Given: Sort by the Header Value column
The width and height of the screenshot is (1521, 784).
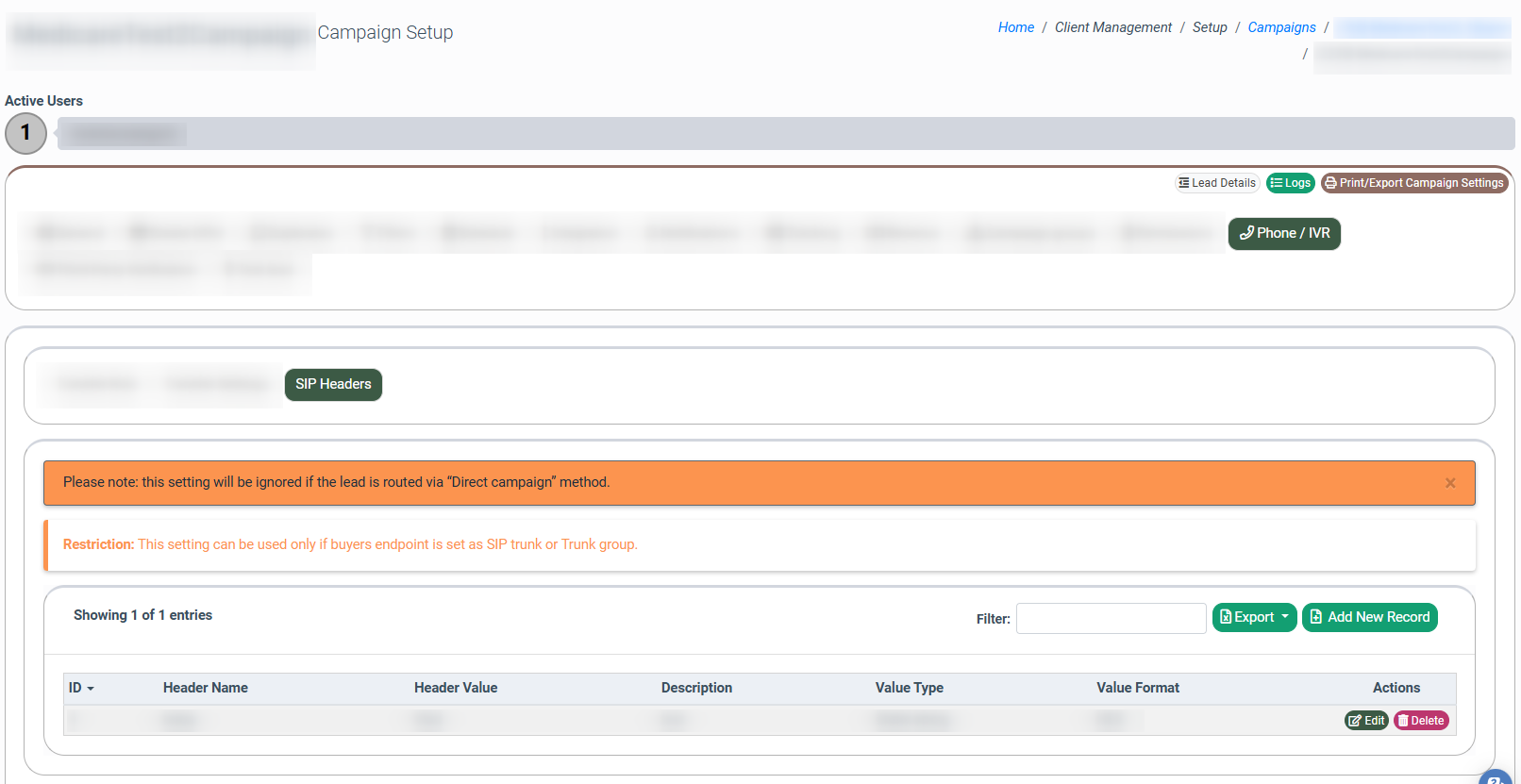Looking at the screenshot, I should [455, 688].
